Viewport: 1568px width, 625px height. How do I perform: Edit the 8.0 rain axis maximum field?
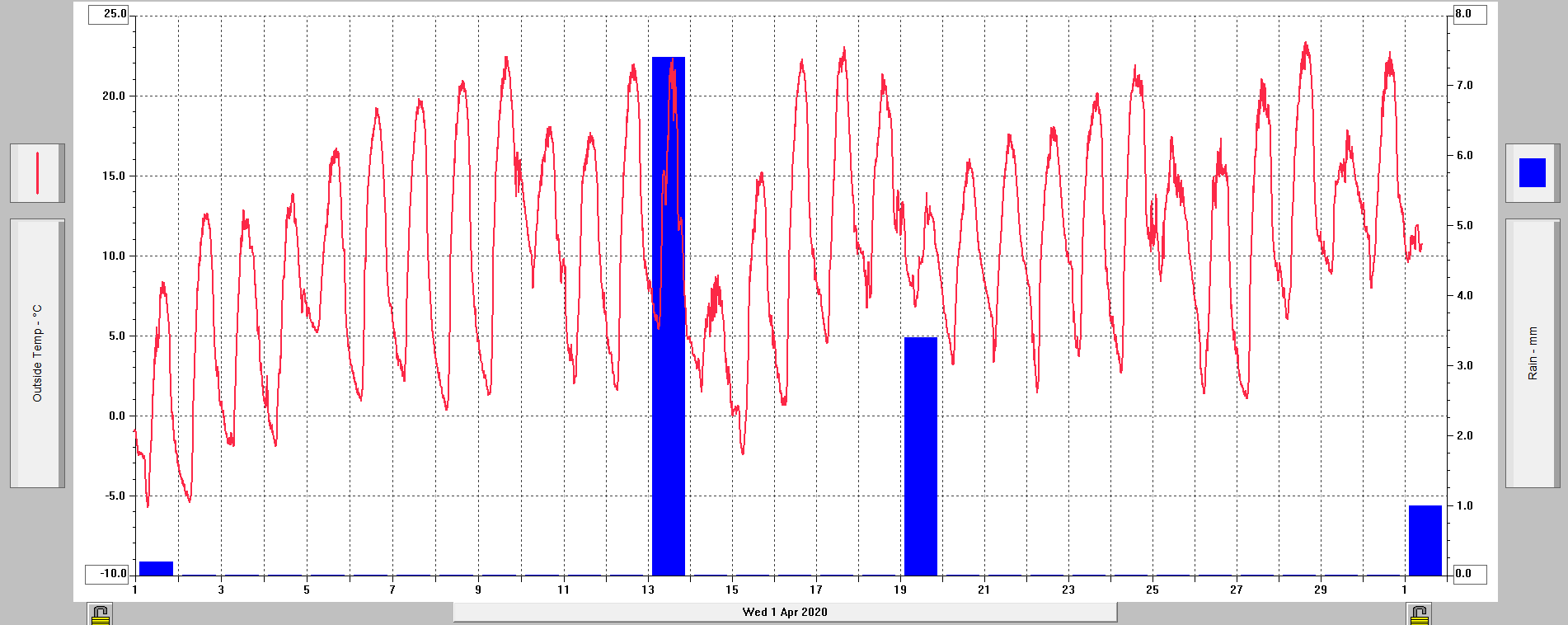(x=1468, y=14)
